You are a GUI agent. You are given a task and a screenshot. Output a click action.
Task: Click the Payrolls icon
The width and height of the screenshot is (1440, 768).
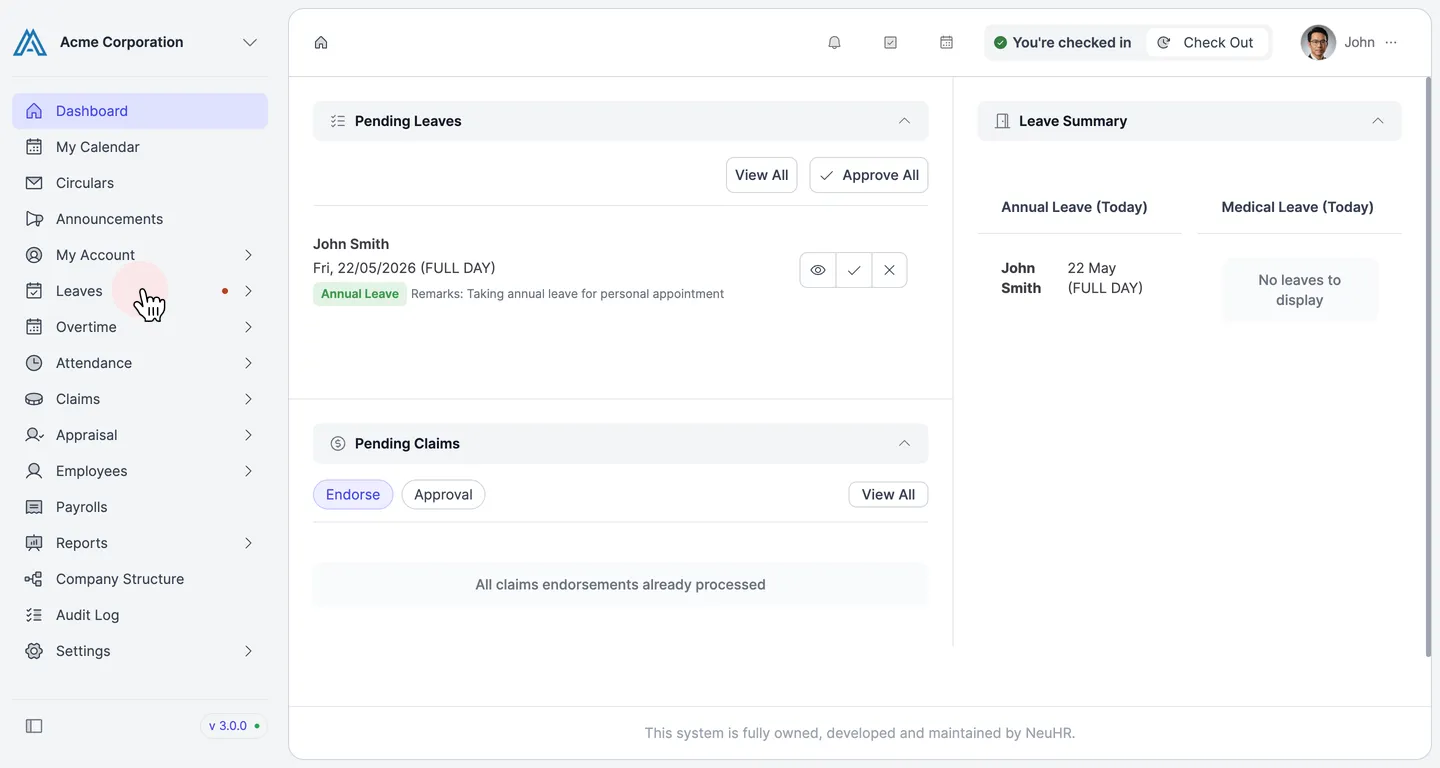pos(34,507)
